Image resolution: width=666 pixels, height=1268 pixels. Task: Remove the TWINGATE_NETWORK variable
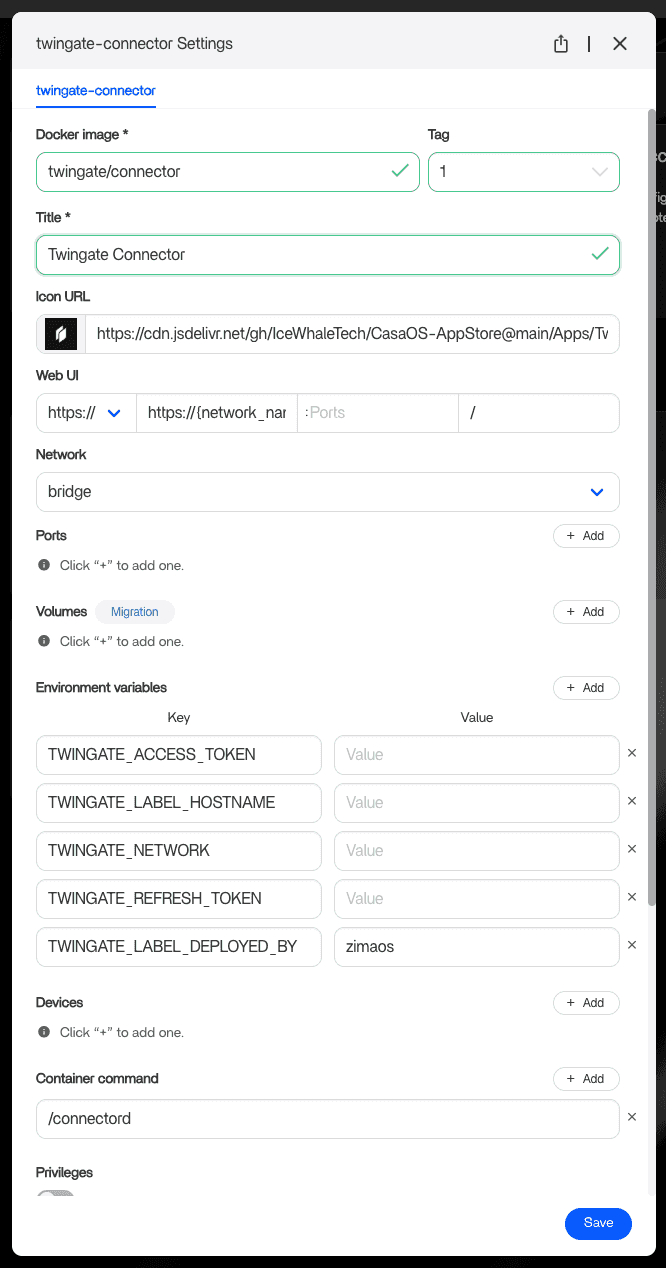tap(632, 849)
